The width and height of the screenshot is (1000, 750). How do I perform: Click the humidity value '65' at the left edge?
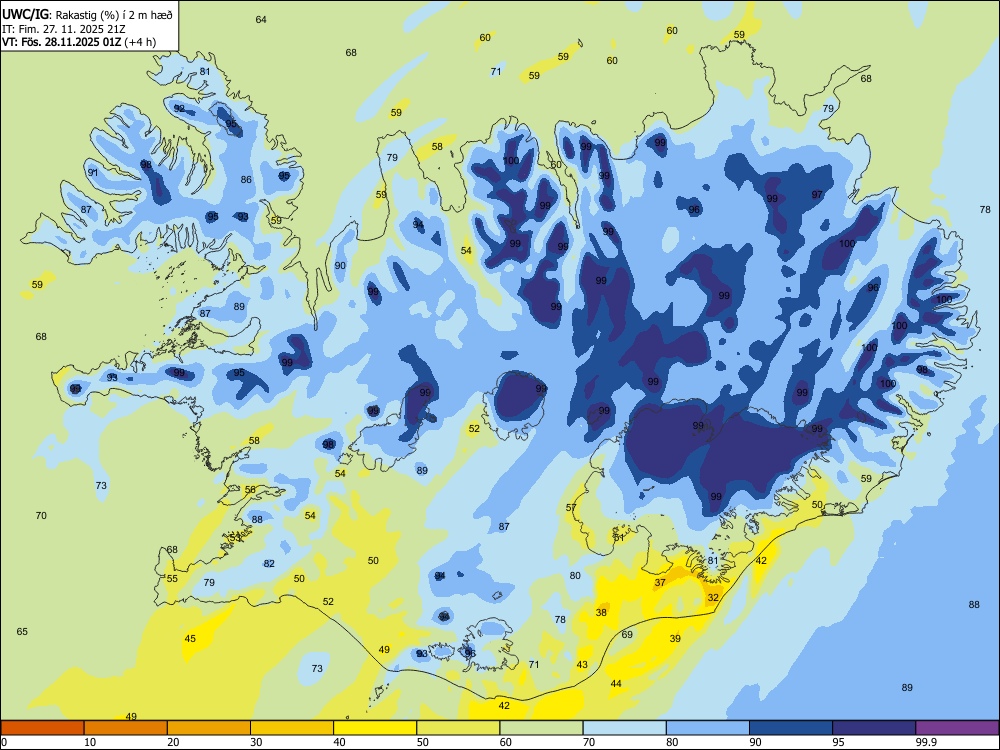[22, 631]
